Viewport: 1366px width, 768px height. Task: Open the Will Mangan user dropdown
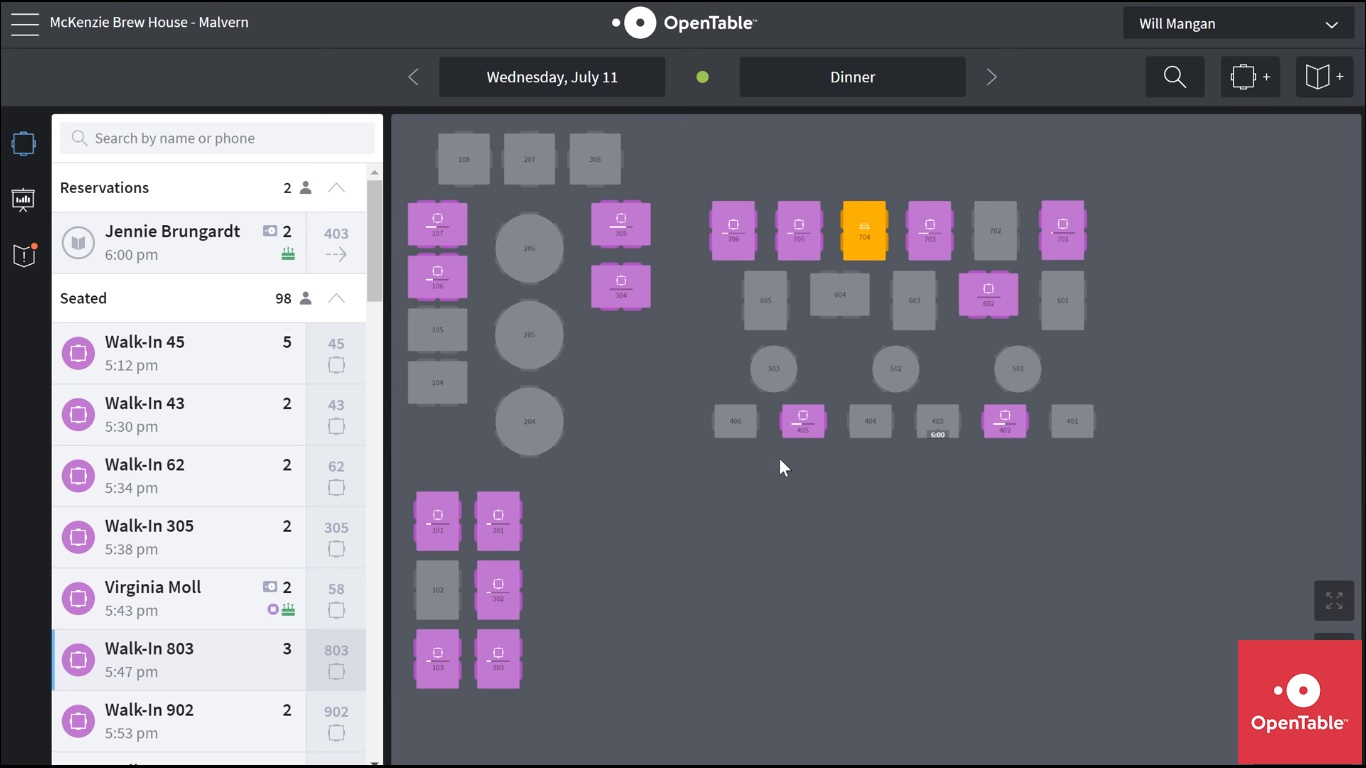coord(1238,24)
